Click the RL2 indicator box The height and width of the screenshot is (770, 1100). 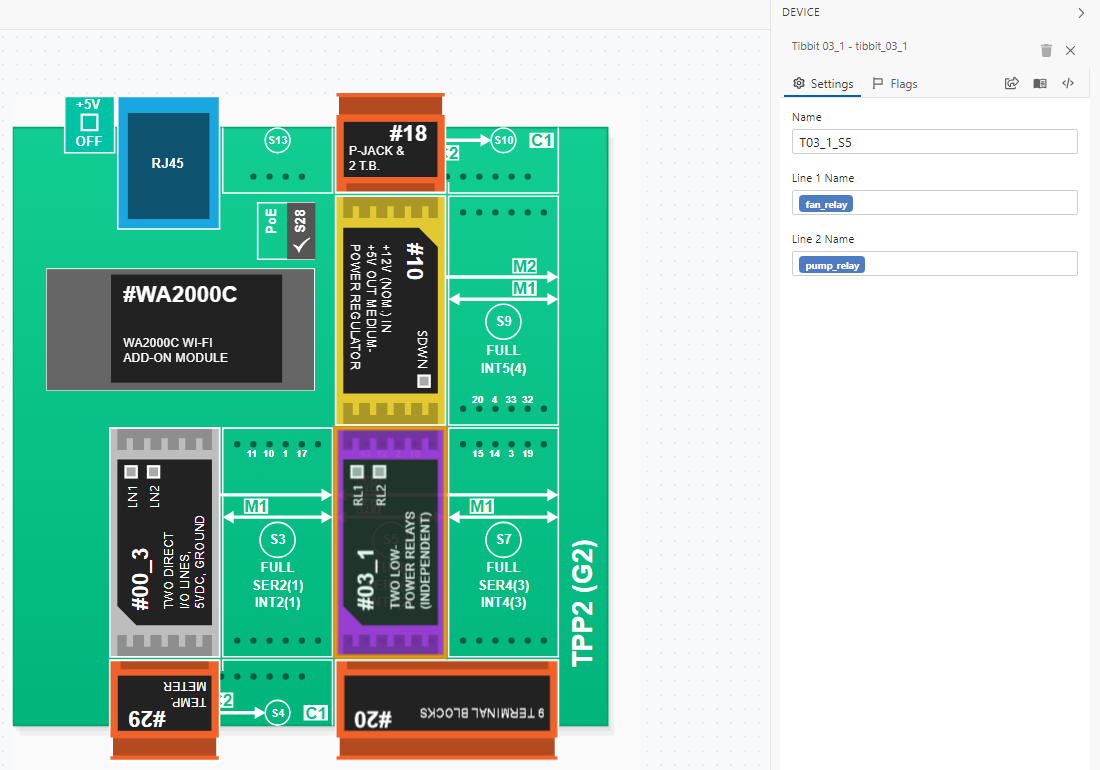click(x=380, y=471)
